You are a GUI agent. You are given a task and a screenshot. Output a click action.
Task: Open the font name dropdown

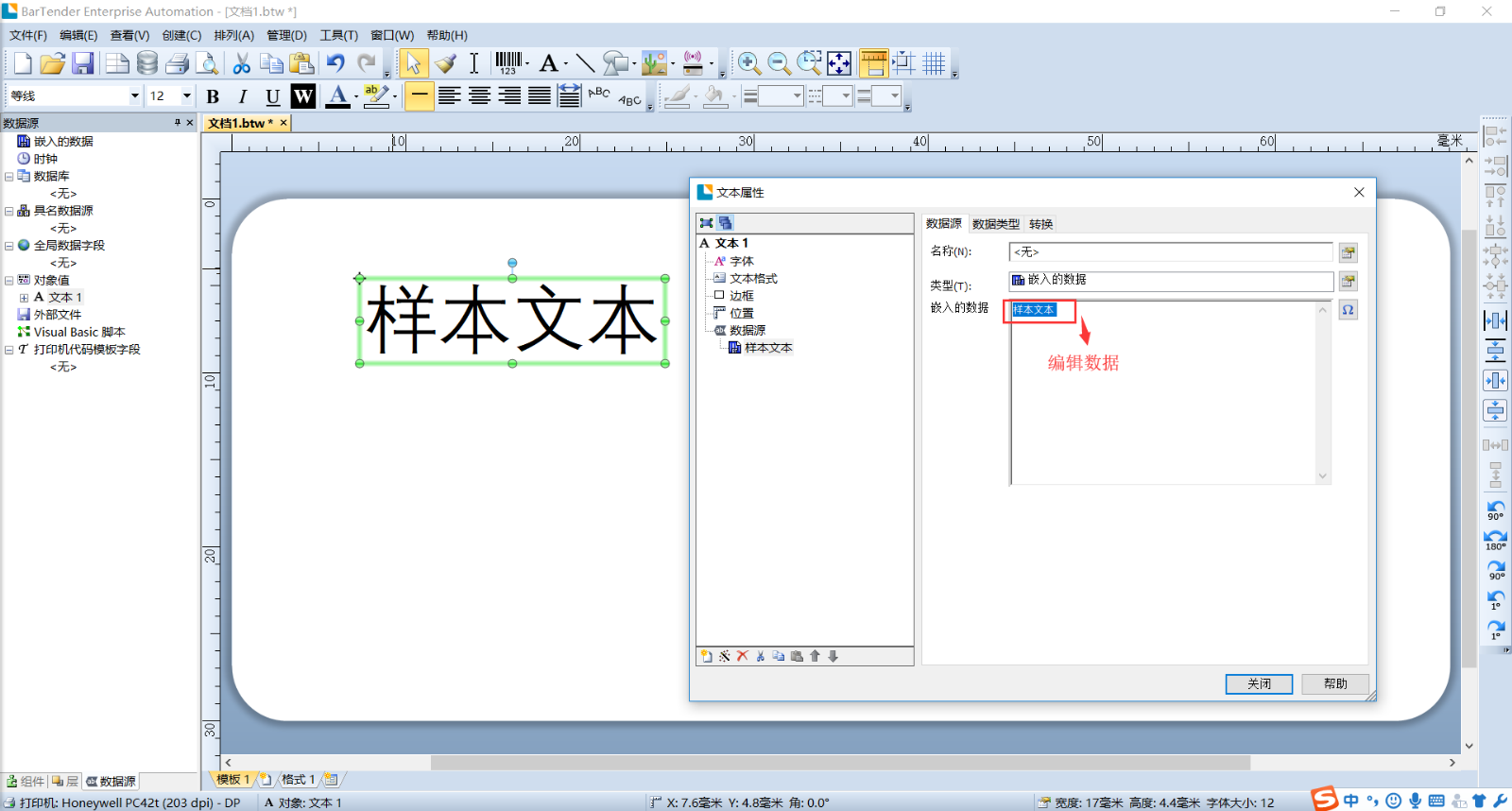[x=134, y=96]
